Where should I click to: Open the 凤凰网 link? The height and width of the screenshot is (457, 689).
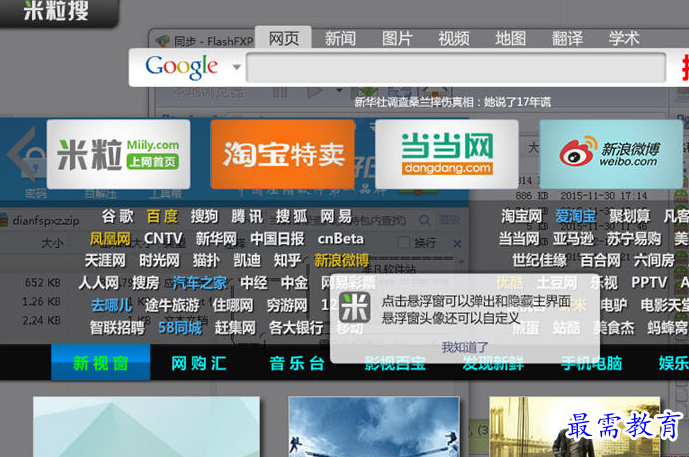coord(110,239)
